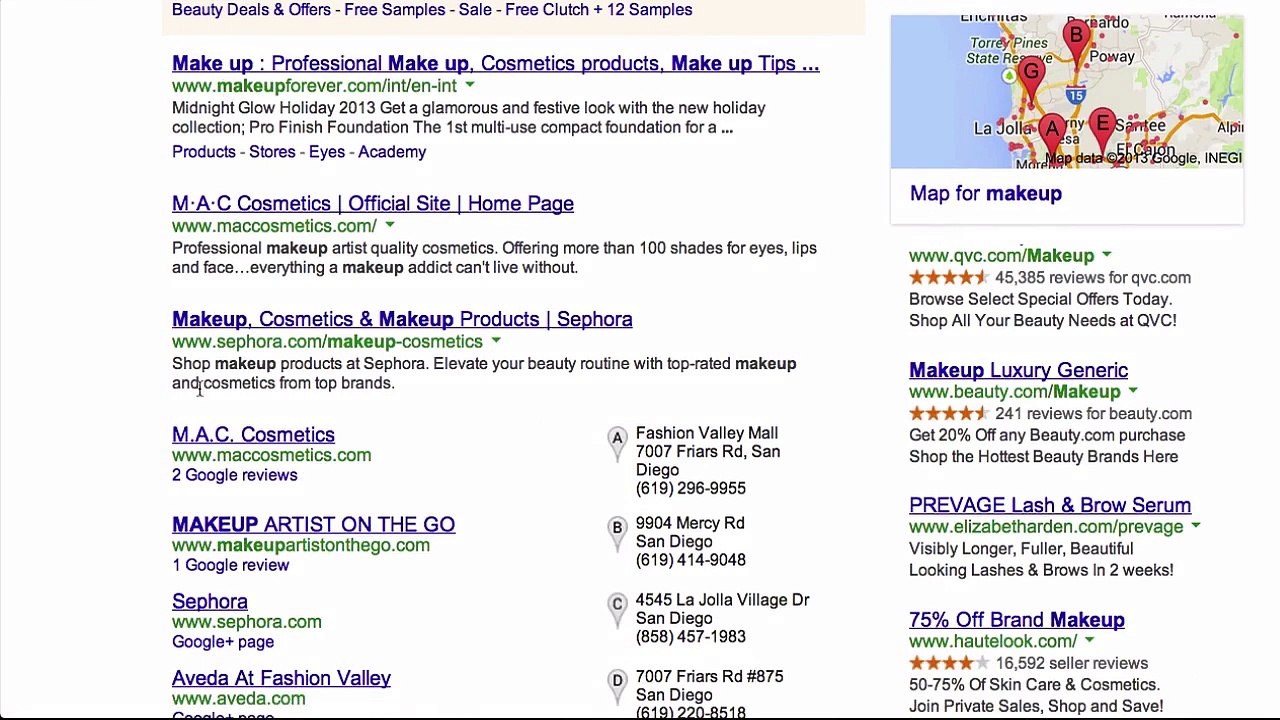
Task: Open M·A·C Cosmetics Official Site result
Action: 373,204
